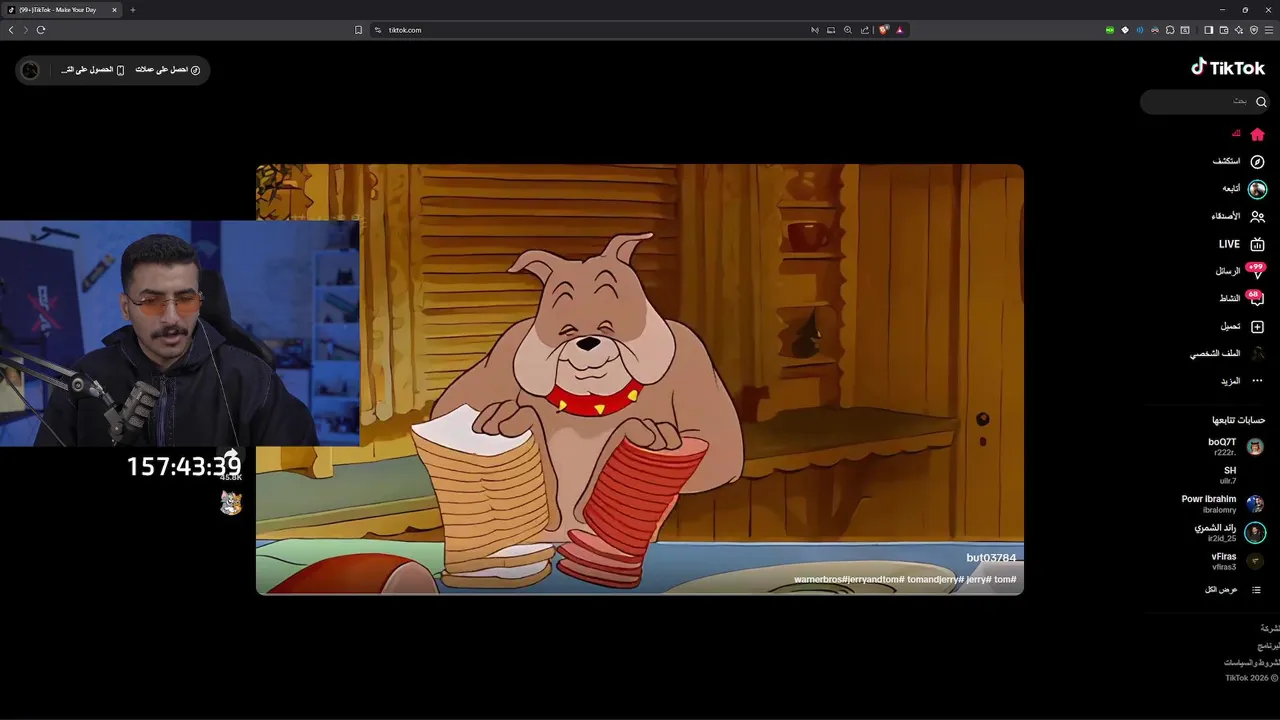Go forward in the browser
The height and width of the screenshot is (720, 1280).
26,30
